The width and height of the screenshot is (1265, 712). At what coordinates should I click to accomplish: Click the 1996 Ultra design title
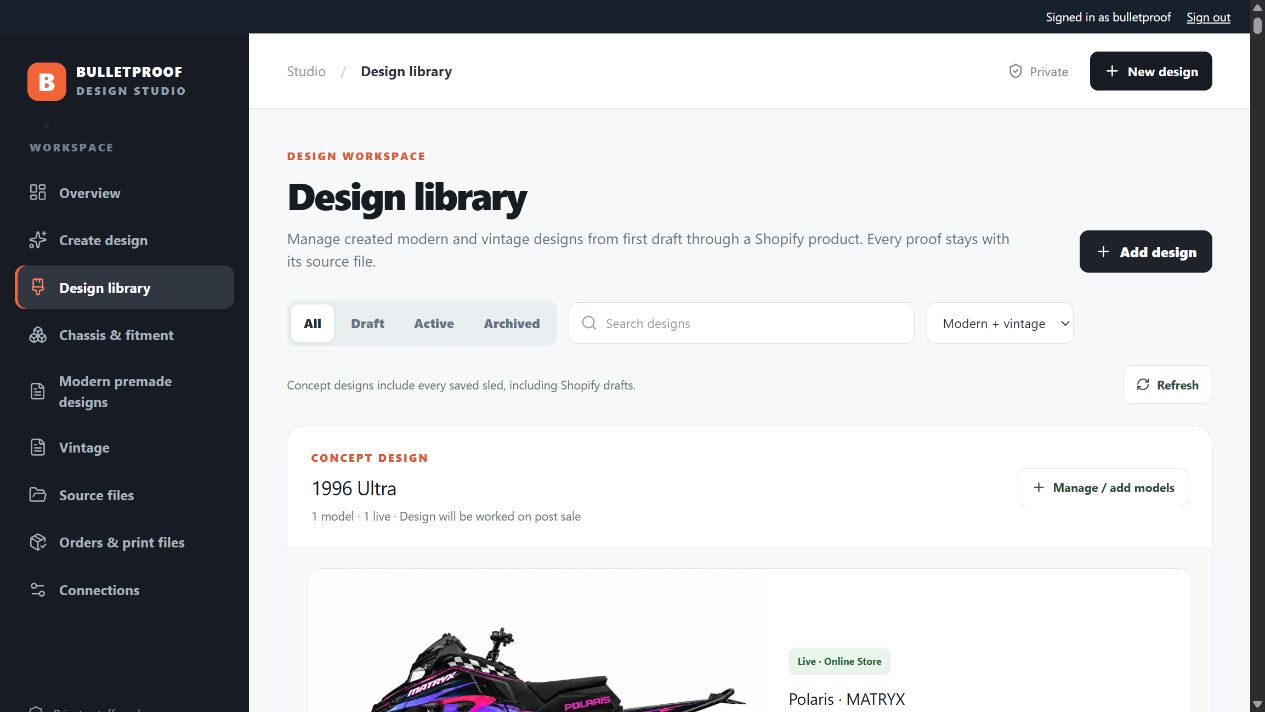click(x=354, y=489)
